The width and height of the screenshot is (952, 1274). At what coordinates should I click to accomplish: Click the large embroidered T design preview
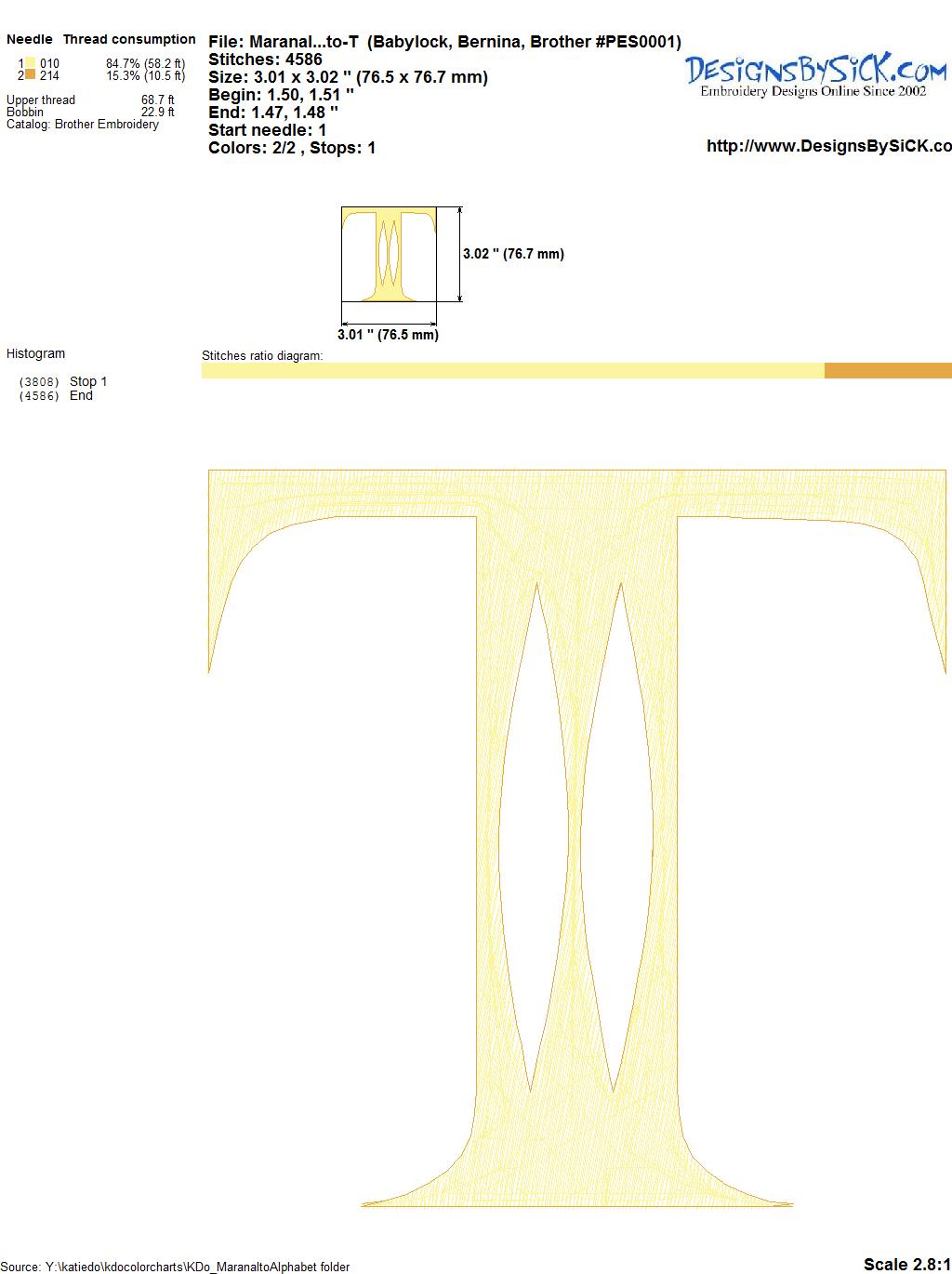coord(576,837)
